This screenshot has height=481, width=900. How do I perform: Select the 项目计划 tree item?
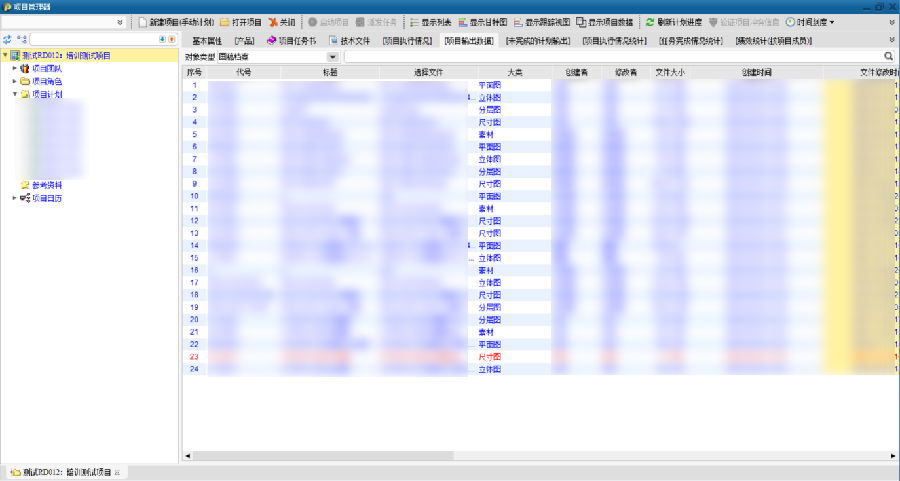pos(46,94)
